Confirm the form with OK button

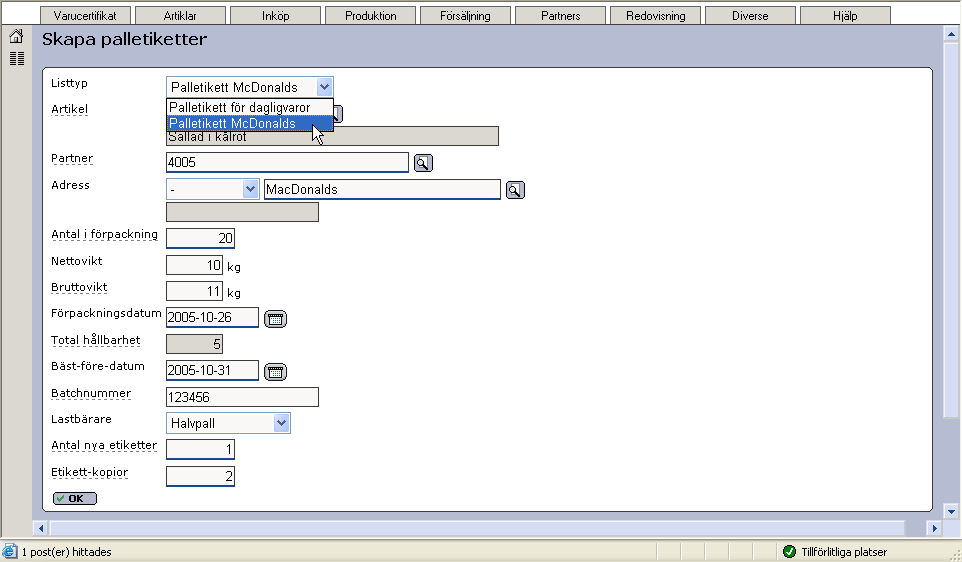75,498
